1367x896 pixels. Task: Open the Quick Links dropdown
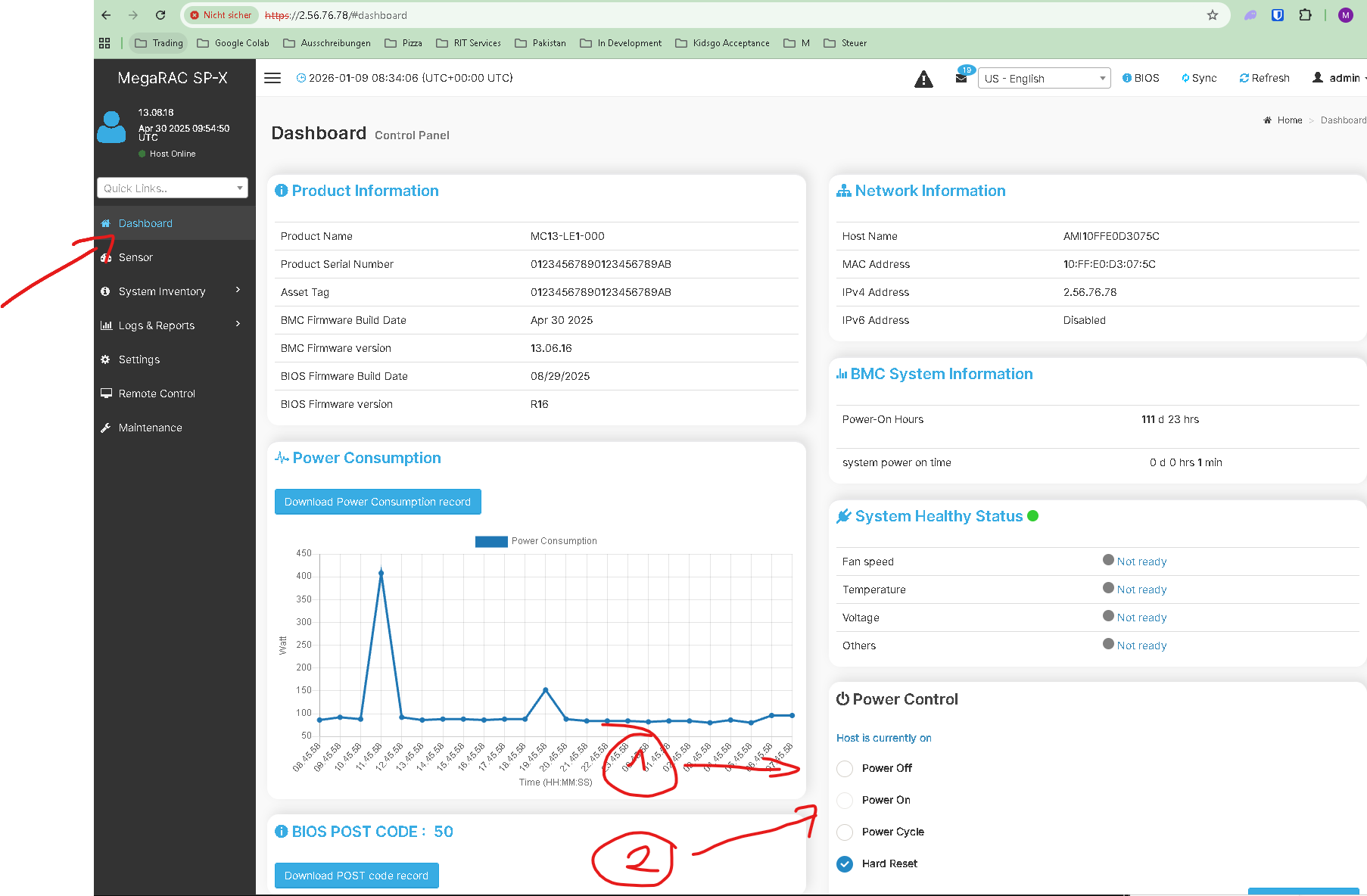pos(173,188)
